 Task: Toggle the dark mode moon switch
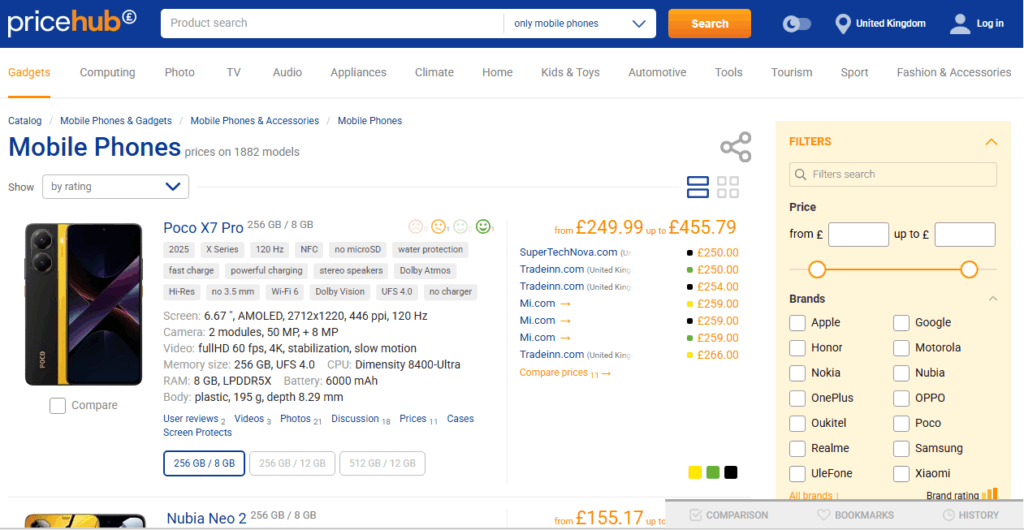click(x=797, y=24)
